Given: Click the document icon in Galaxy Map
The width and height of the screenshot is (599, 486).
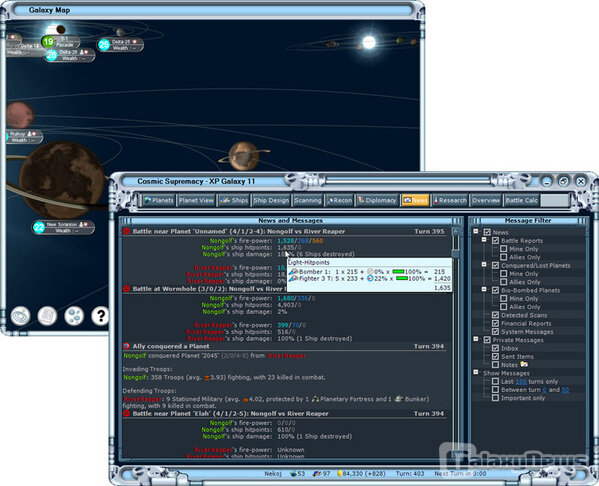Looking at the screenshot, I should pyautogui.click(x=47, y=316).
